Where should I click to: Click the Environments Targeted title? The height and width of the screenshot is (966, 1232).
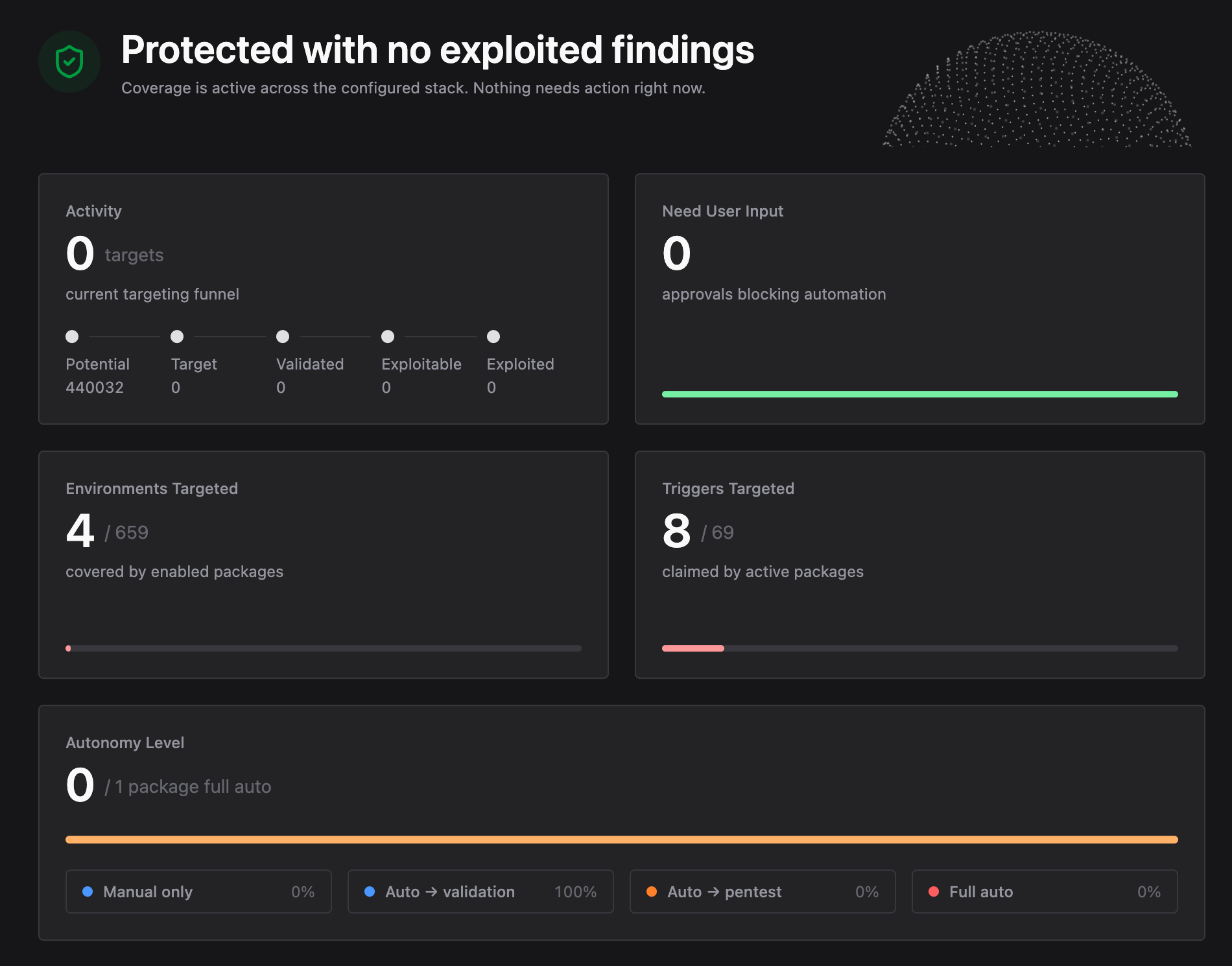pyautogui.click(x=152, y=489)
